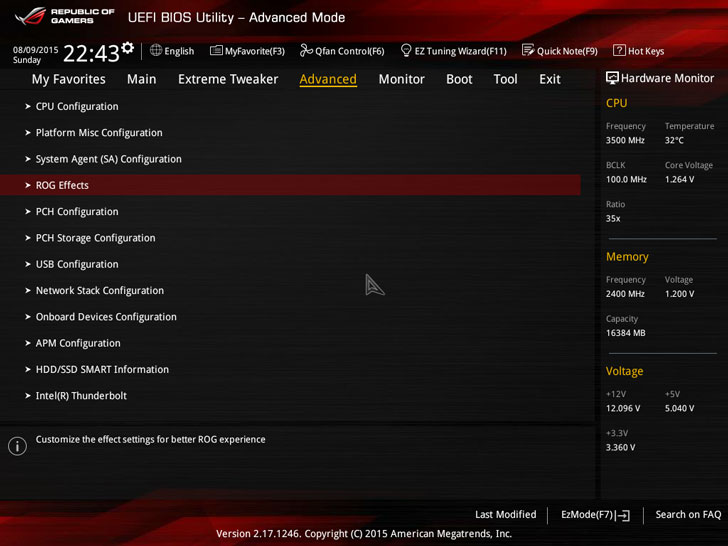The width and height of the screenshot is (728, 546).
Task: Click the MyFavorite folder icon
Action: click(x=216, y=50)
